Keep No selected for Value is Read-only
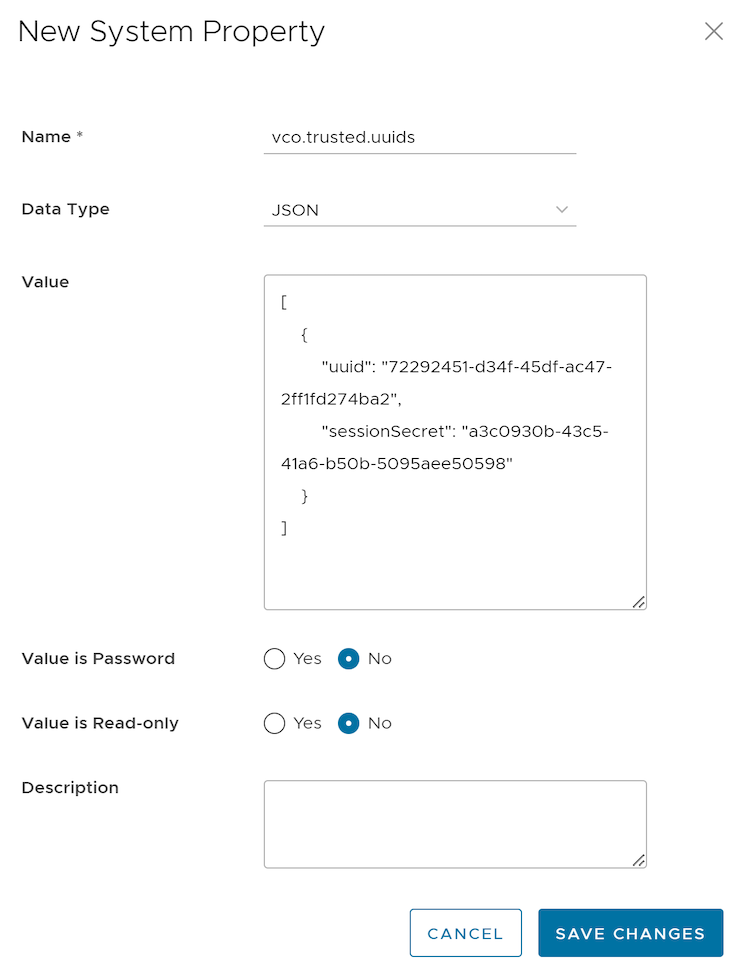This screenshot has height=972, width=738. pos(348,723)
